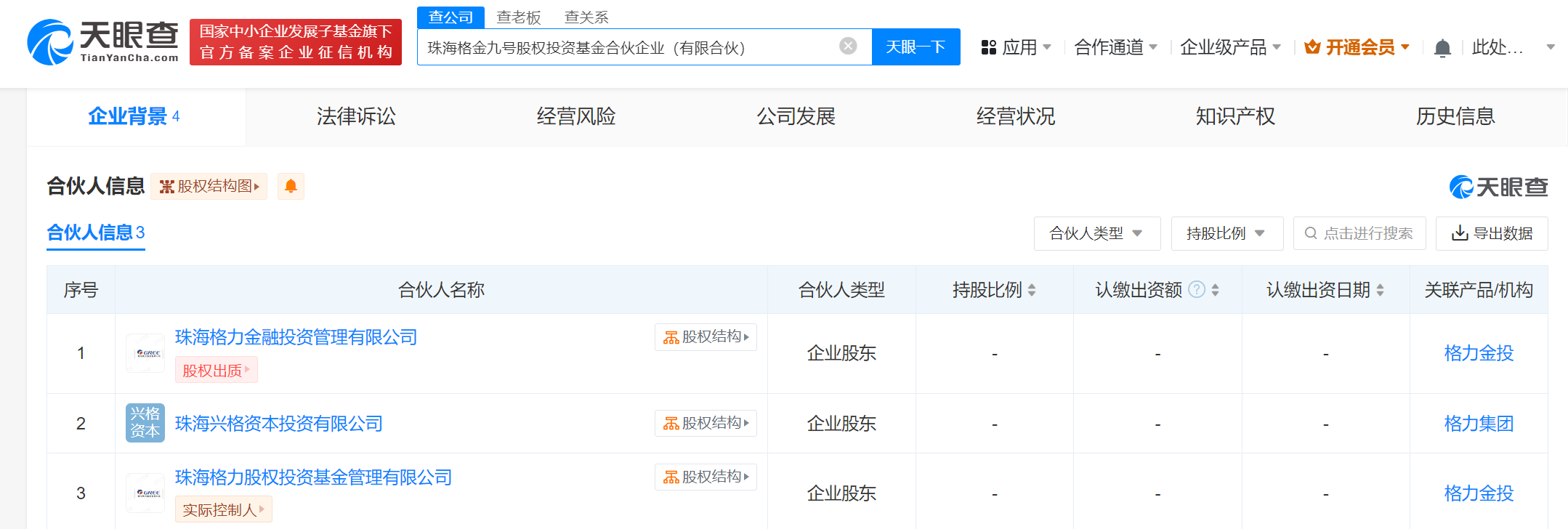Click 企业股东 cell in row 2
Image resolution: width=1568 pixels, height=529 pixels.
841,424
